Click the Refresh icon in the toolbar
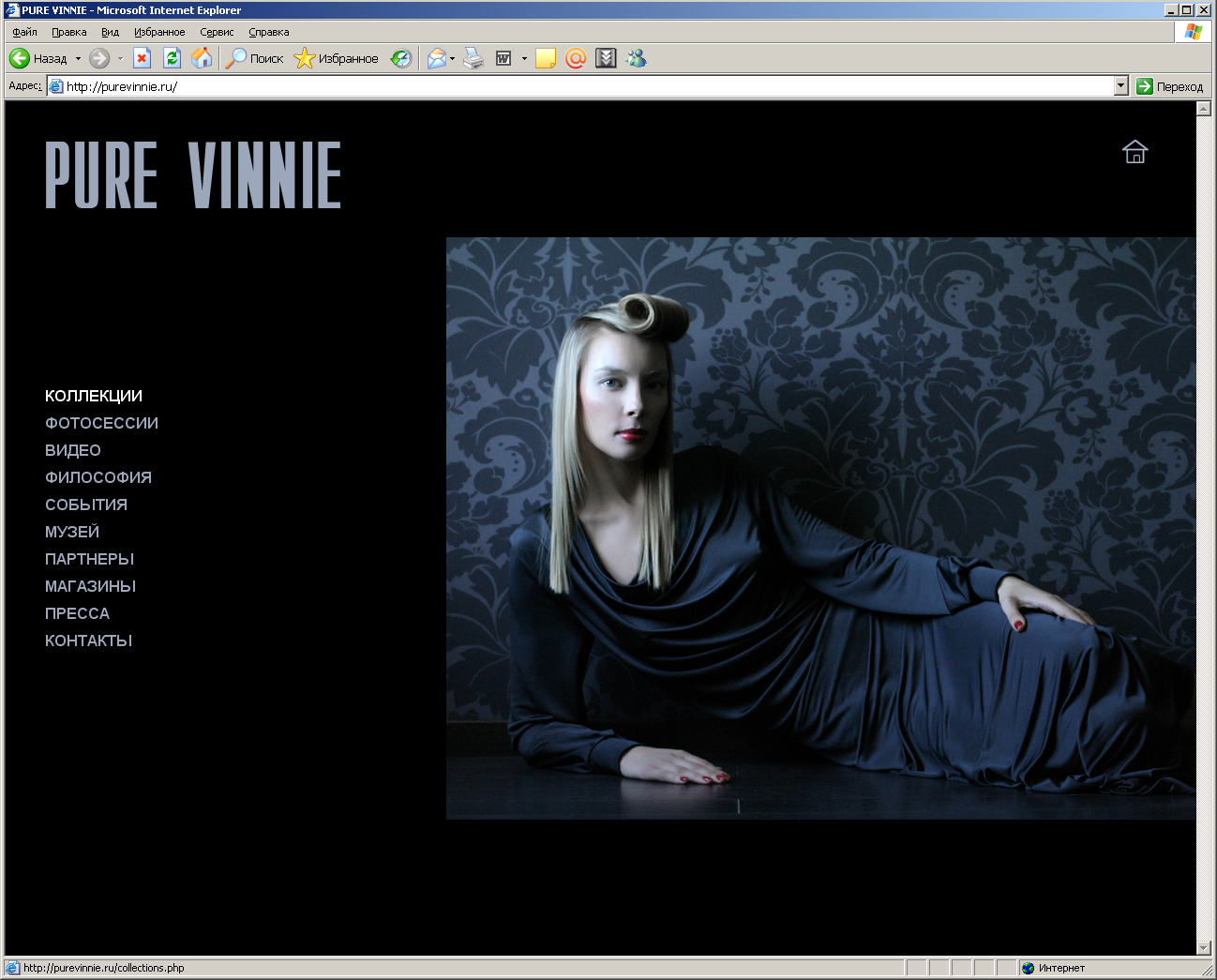Viewport: 1217px width, 980px height. pyautogui.click(x=173, y=58)
